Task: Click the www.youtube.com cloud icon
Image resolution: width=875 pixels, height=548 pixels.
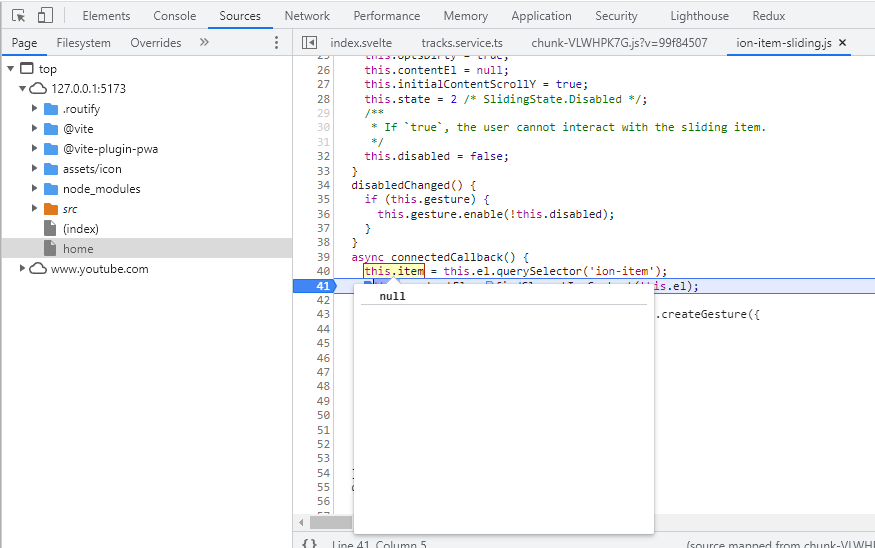Action: point(38,268)
